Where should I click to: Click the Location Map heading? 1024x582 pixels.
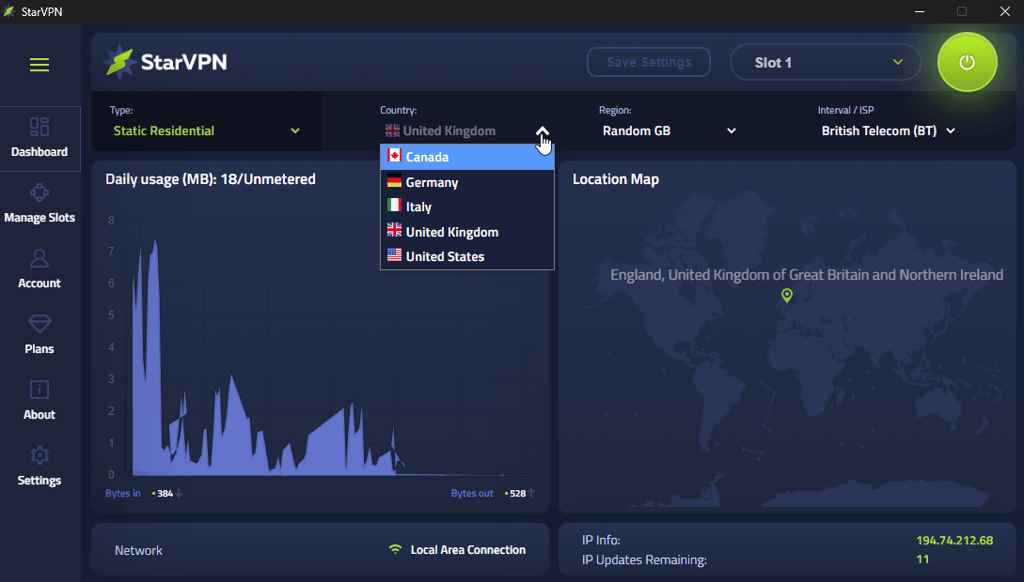615,179
